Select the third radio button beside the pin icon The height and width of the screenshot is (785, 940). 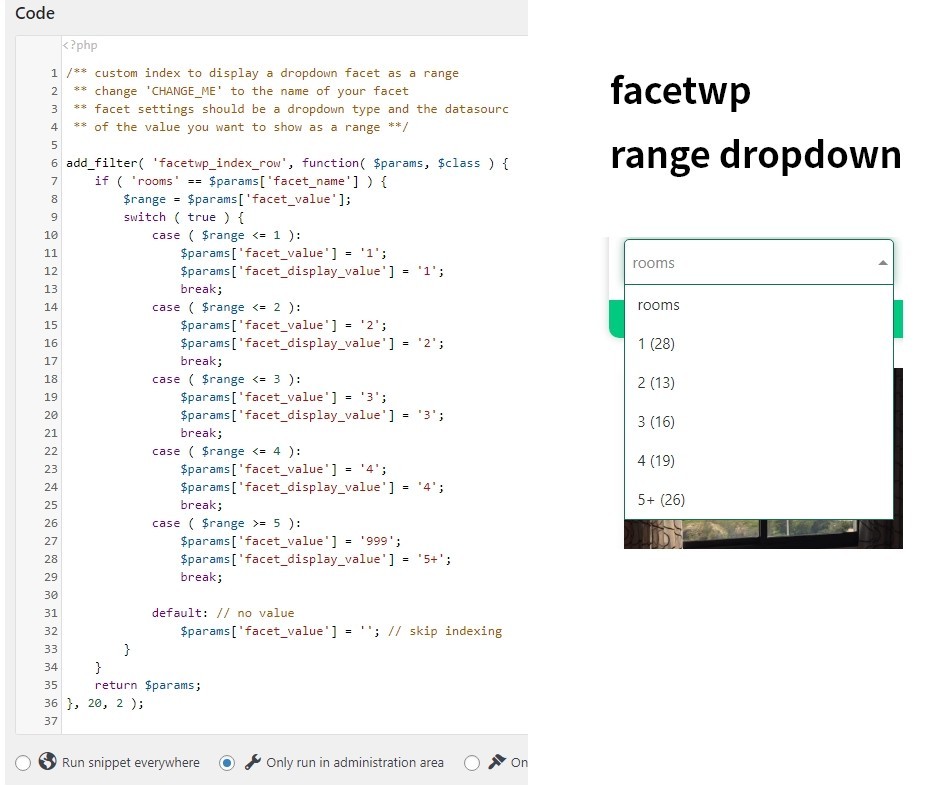pos(472,763)
